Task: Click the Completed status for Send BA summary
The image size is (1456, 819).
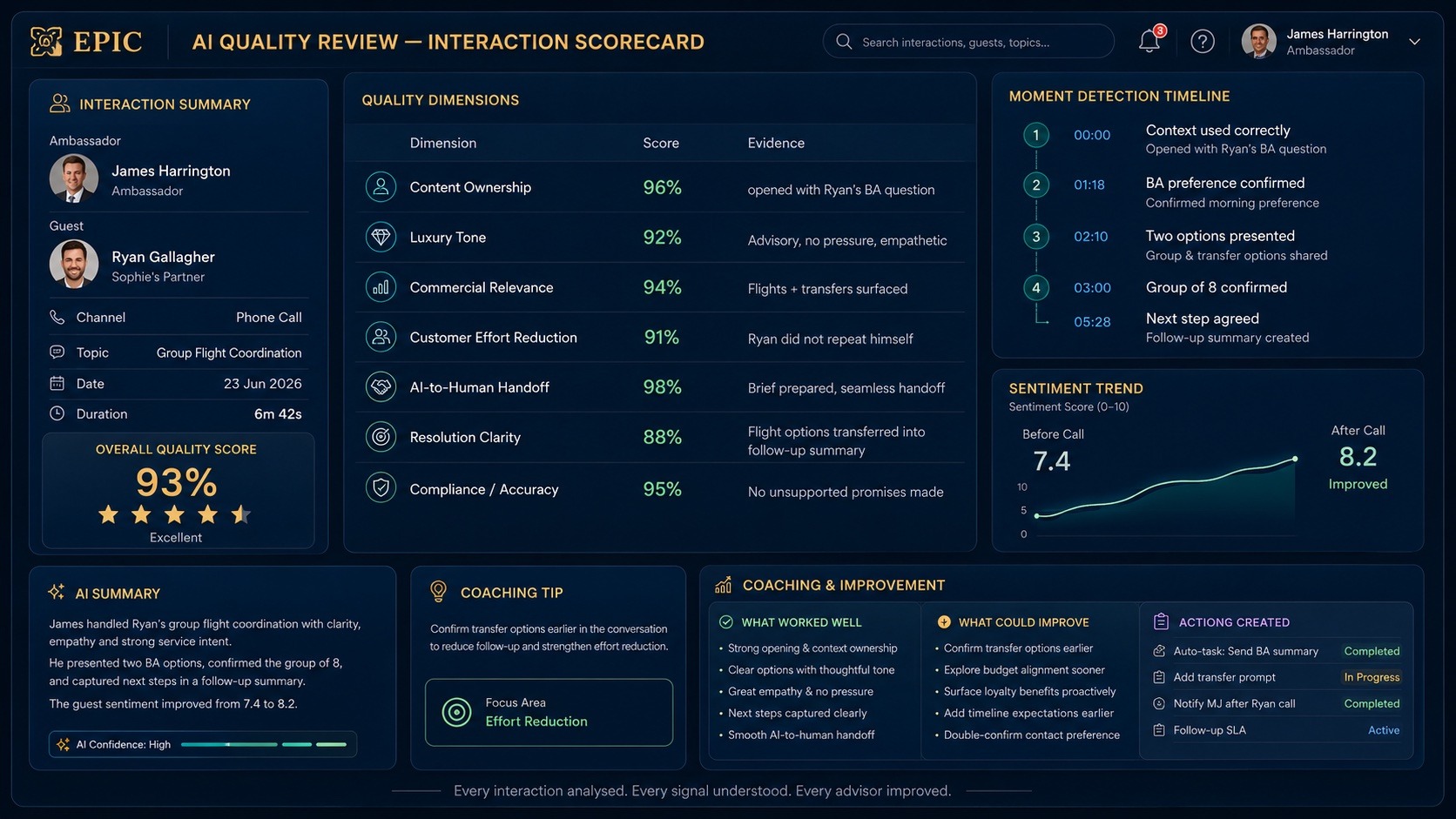Action: click(x=1372, y=651)
